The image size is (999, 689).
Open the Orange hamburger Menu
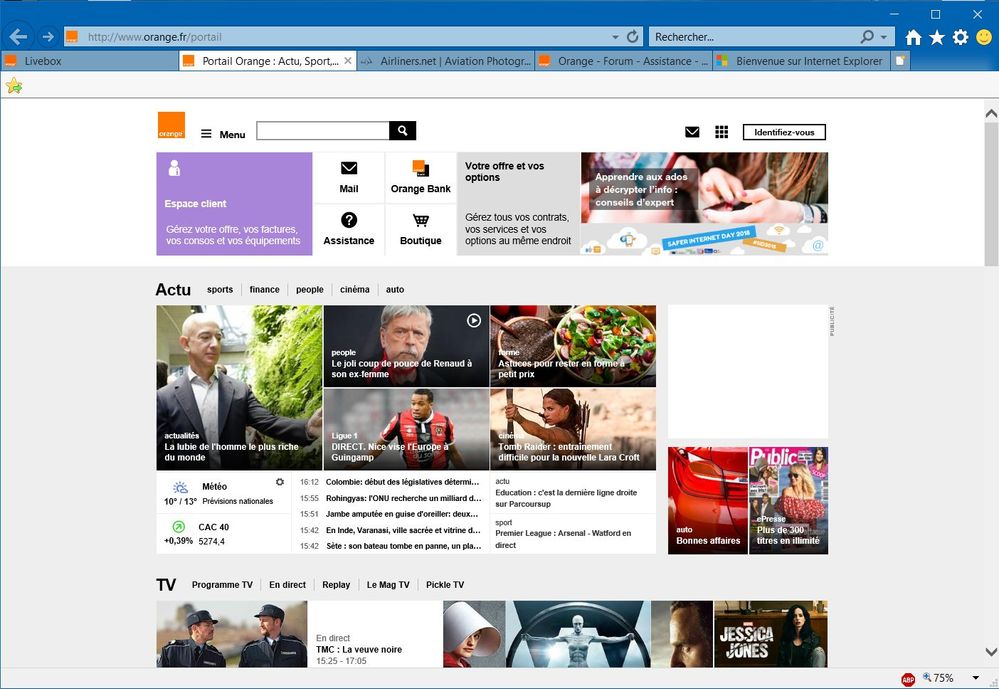click(222, 134)
